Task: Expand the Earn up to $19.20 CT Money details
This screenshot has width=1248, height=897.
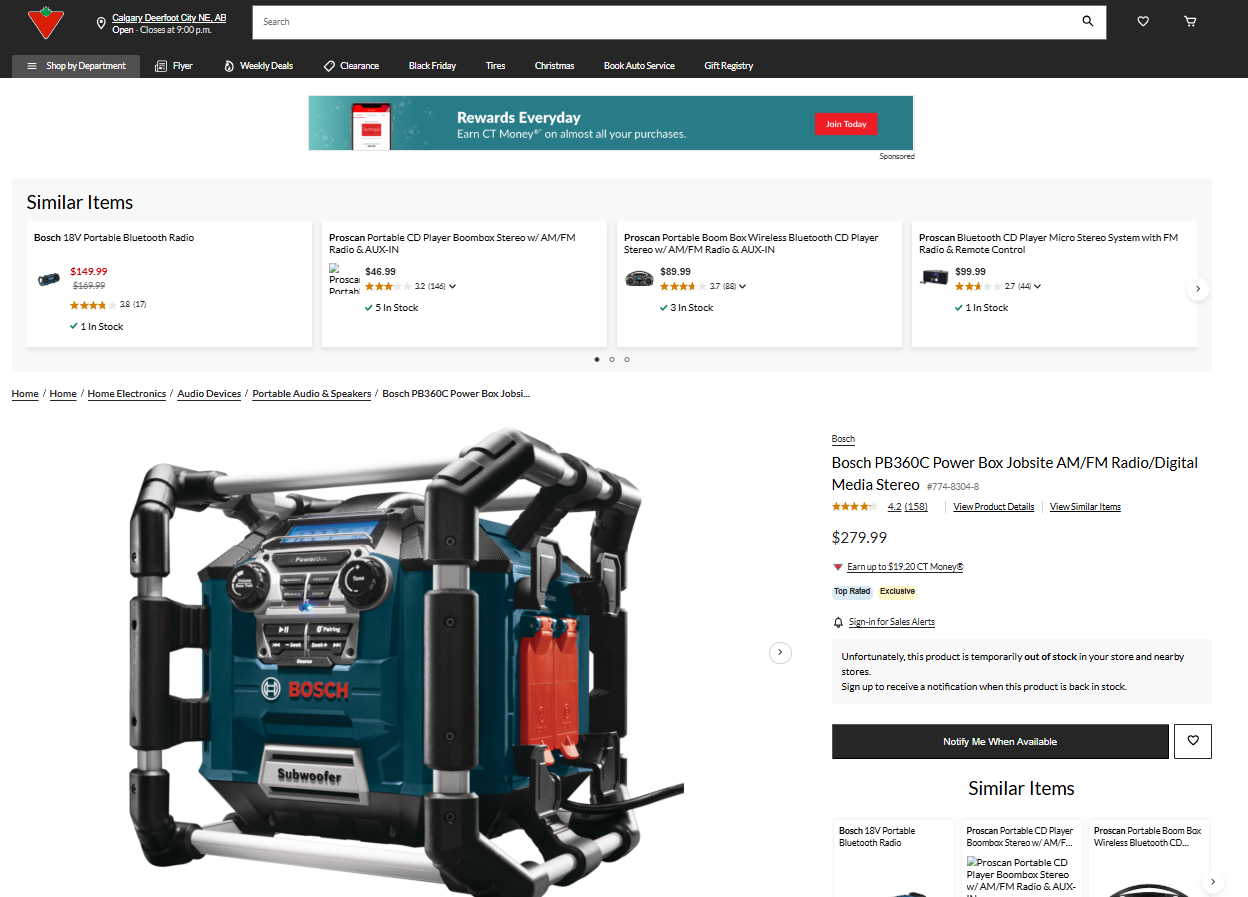Action: pyautogui.click(x=837, y=566)
